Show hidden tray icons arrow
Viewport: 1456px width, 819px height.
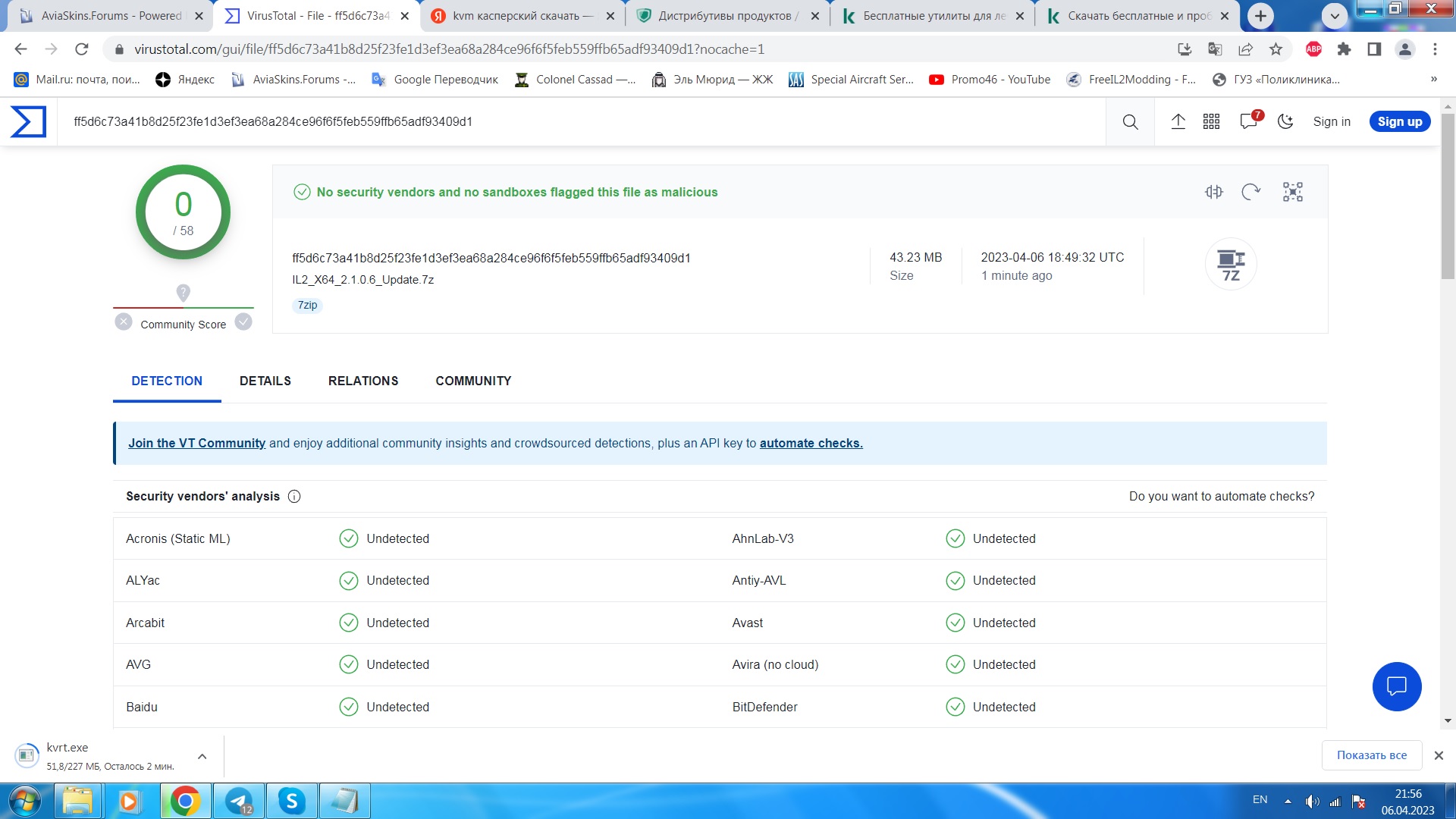pos(1288,802)
